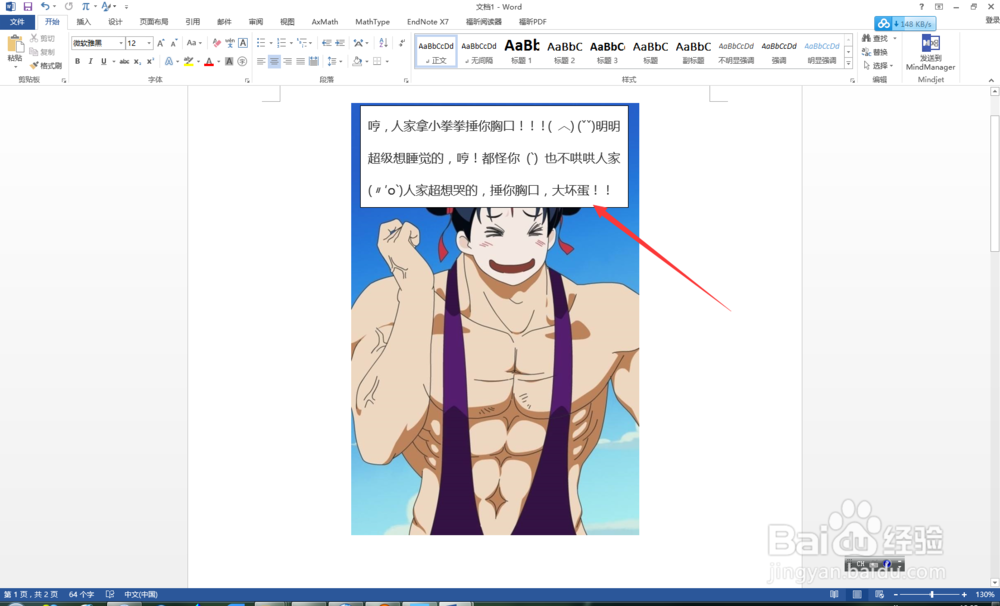Click the Redo icon in quick access toolbar
Image resolution: width=1000 pixels, height=606 pixels.
(x=69, y=6)
